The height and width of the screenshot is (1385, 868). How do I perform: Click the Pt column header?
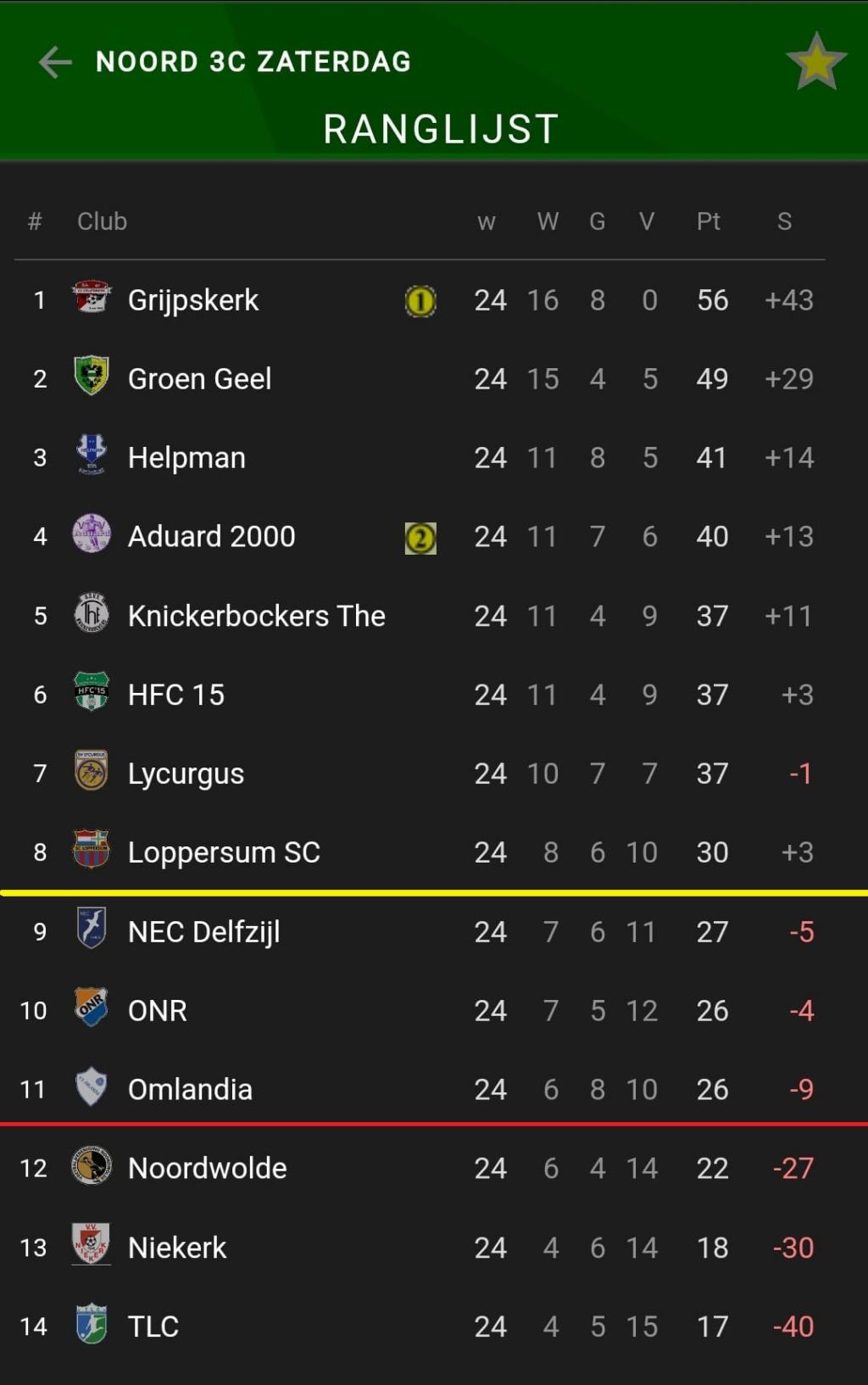coord(709,221)
